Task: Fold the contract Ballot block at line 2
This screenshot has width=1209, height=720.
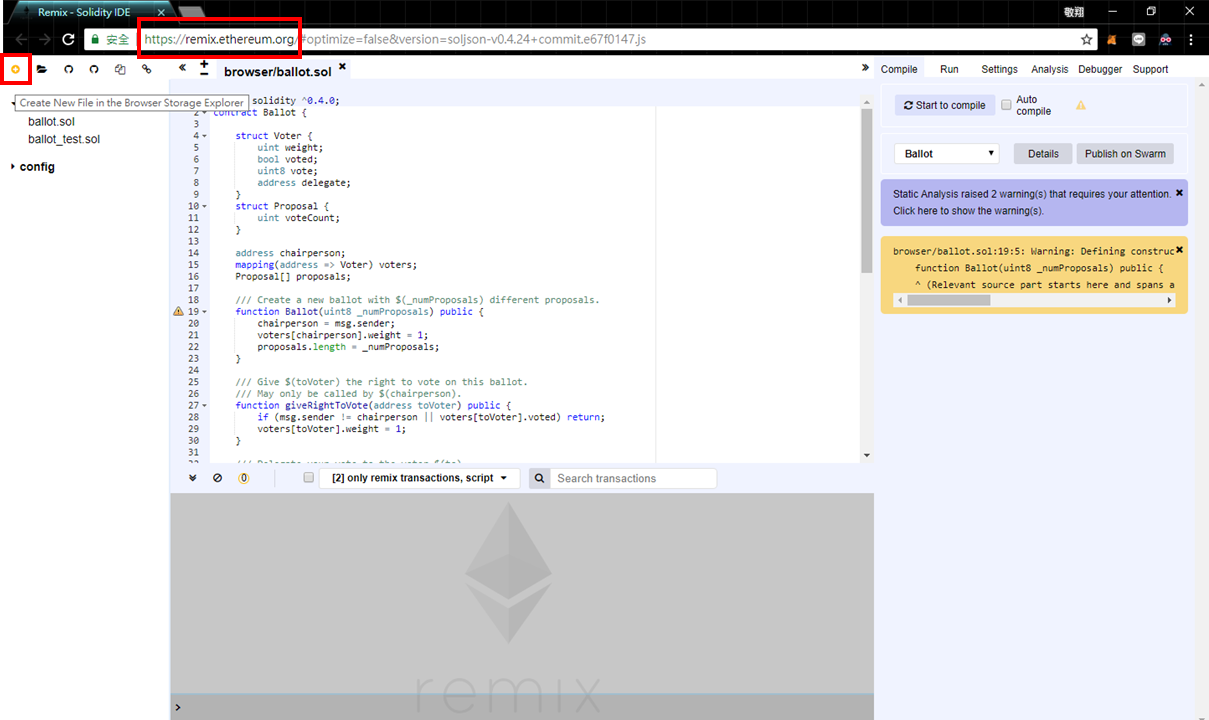Action: tap(205, 112)
